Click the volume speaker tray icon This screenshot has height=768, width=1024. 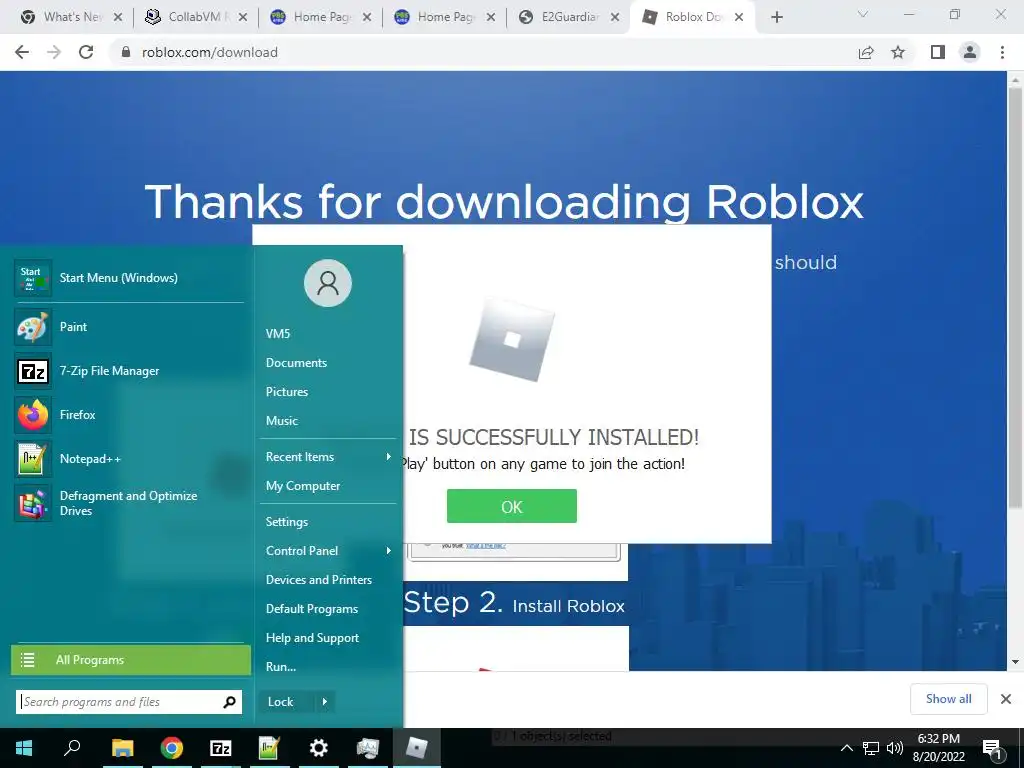(895, 748)
